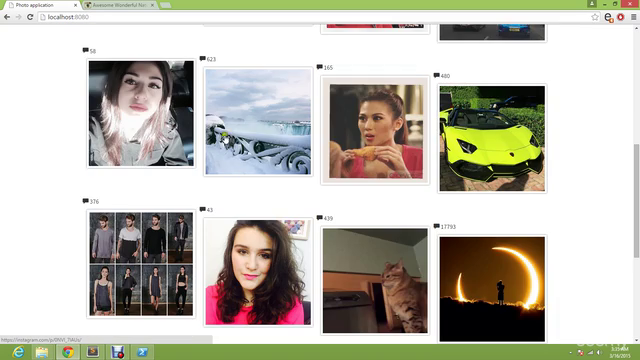
Task: Bookmark this page with the star icon
Action: pos(595,17)
